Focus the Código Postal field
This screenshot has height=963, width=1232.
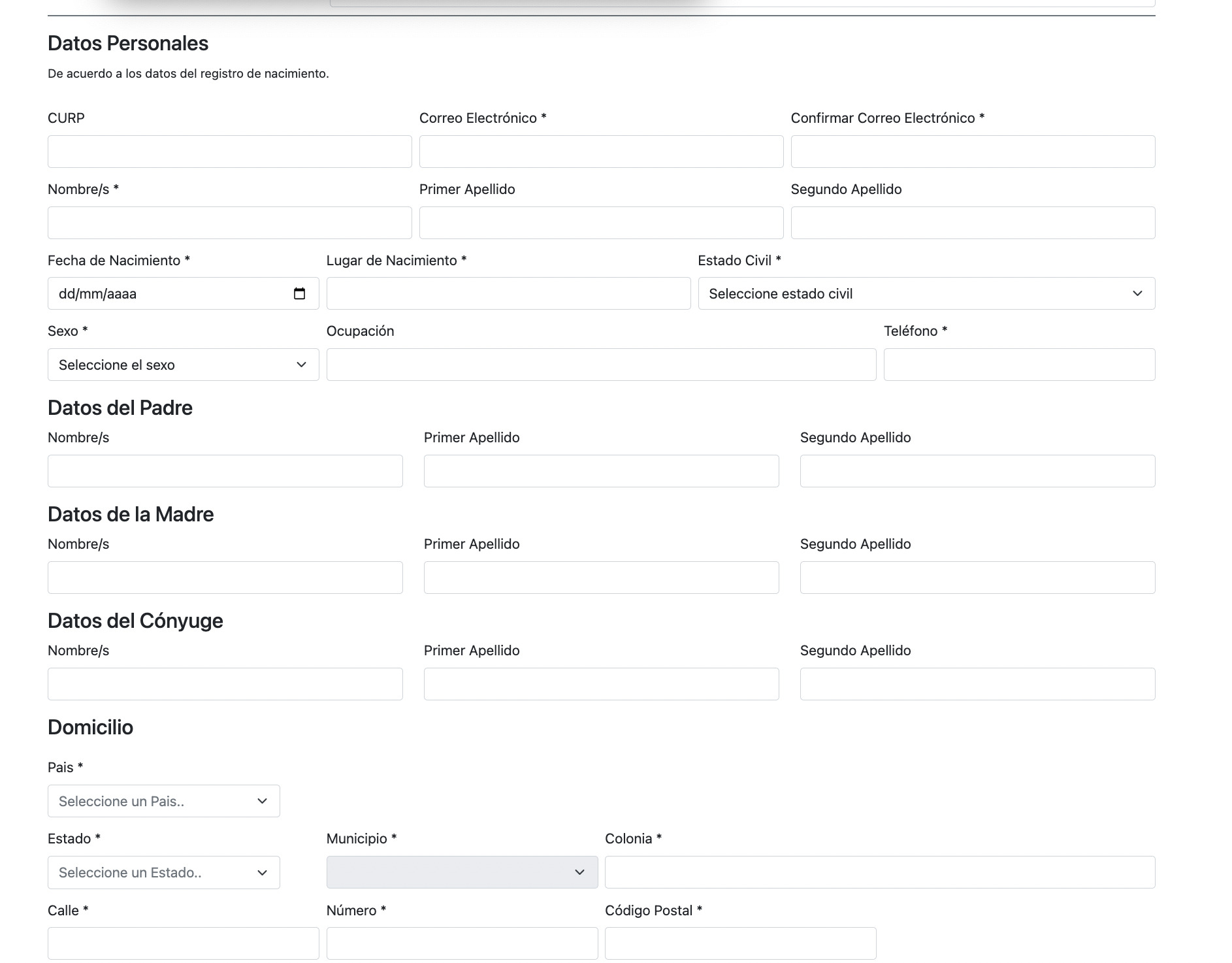[740, 943]
